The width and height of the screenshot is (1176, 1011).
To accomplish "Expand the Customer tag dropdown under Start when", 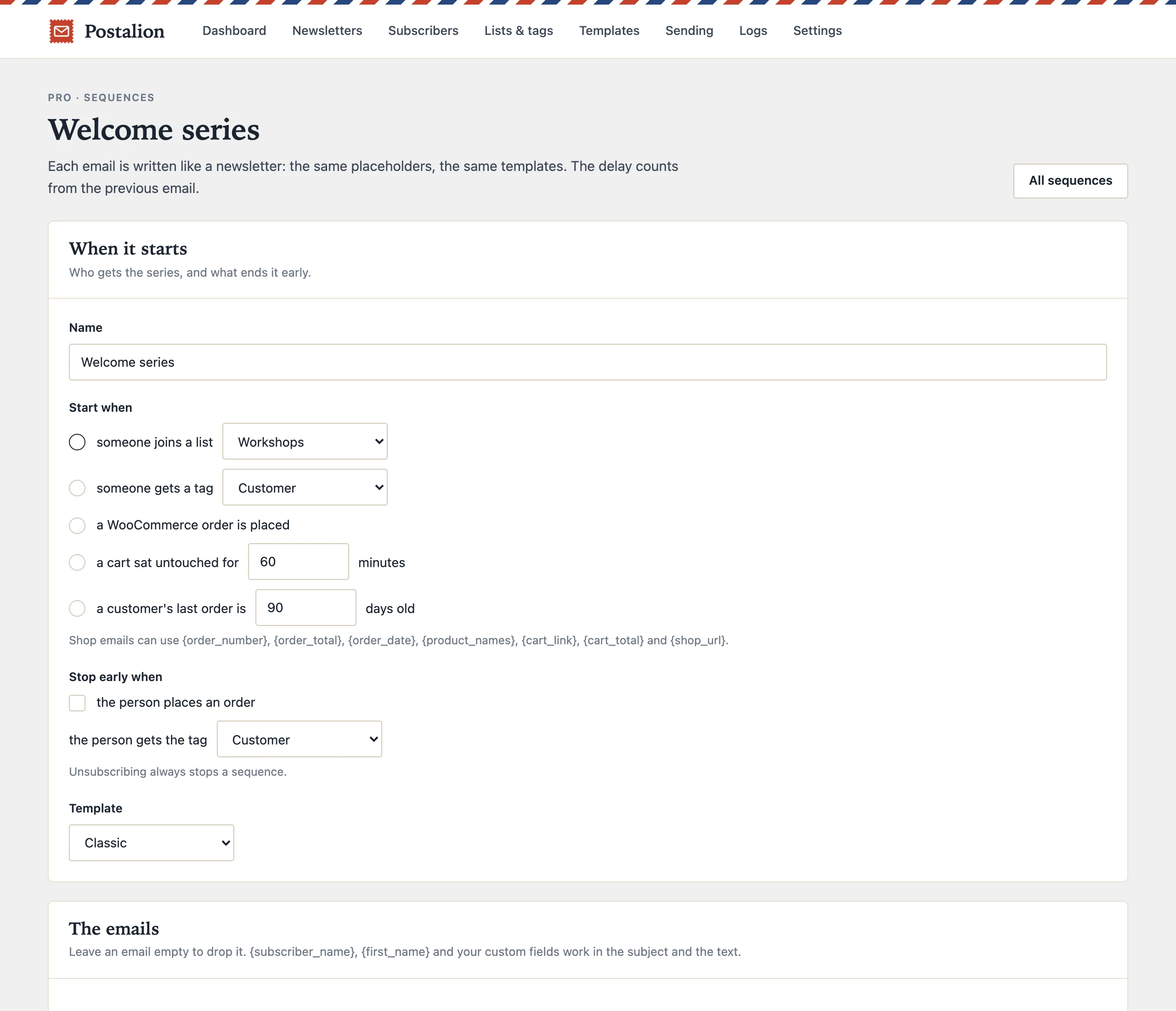I will [305, 488].
